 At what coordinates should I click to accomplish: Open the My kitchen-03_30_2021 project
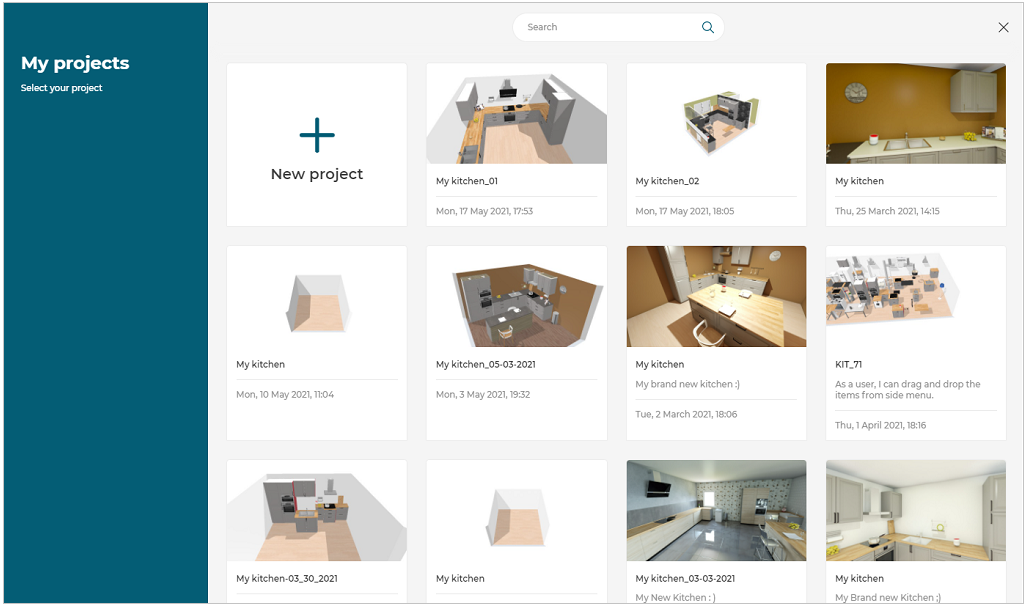click(x=316, y=510)
